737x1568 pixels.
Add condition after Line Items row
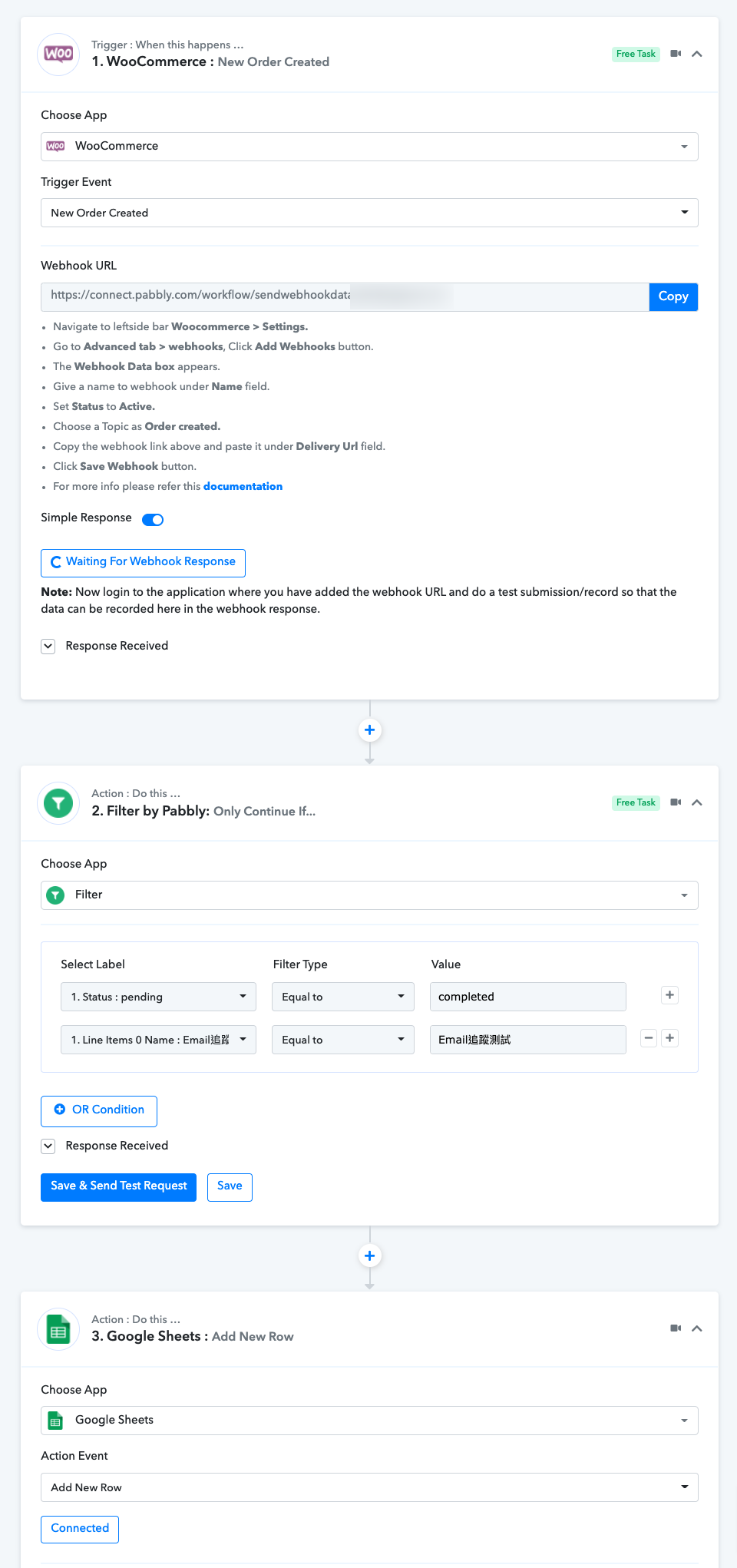click(670, 1038)
